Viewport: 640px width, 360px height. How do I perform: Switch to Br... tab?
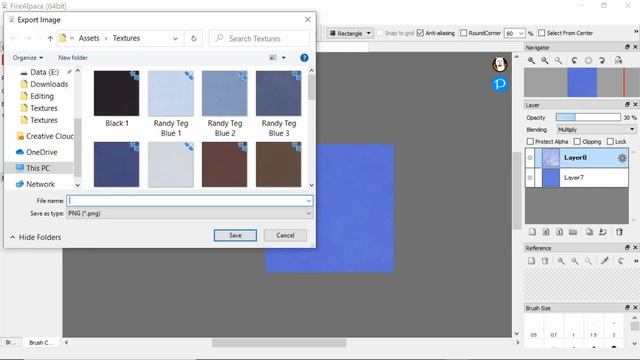click(10, 342)
